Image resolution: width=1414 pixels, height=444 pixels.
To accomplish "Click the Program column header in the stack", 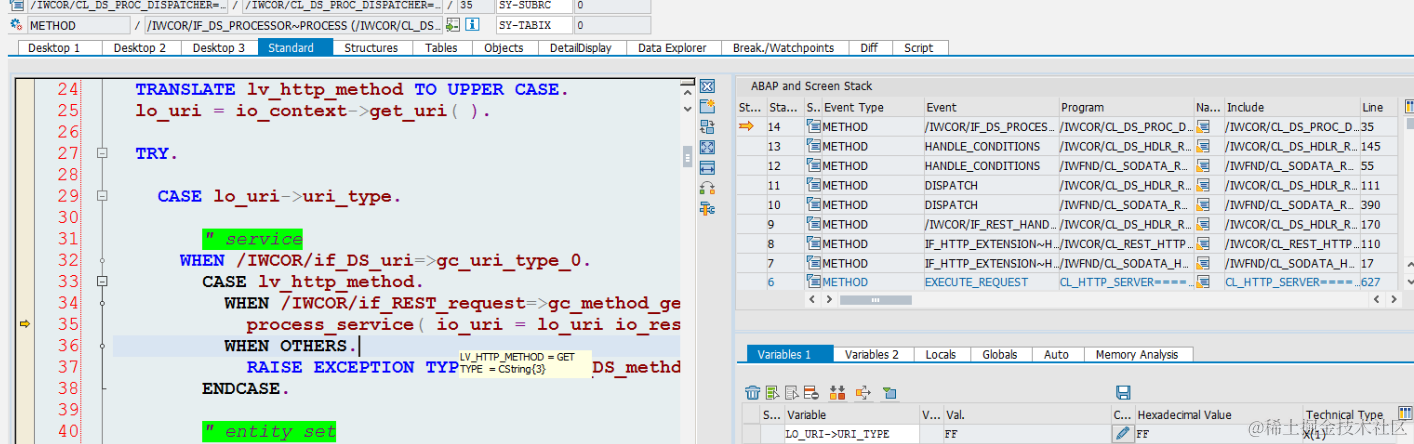I will tap(1125, 107).
